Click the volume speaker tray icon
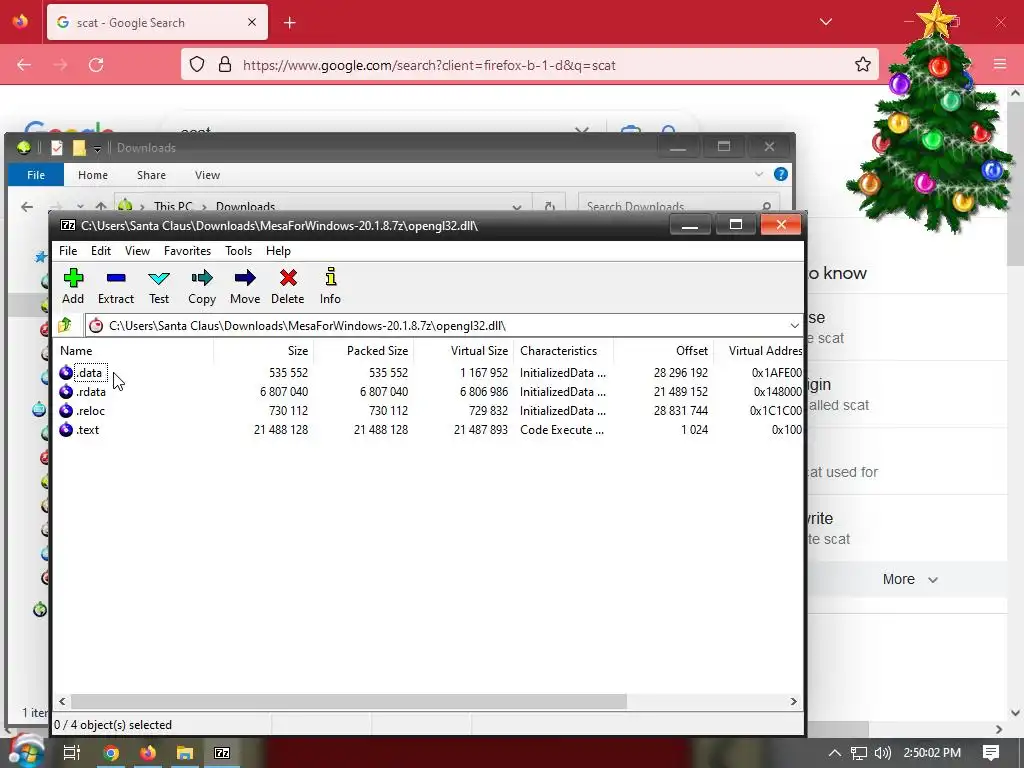The width and height of the screenshot is (1024, 768). tap(882, 753)
